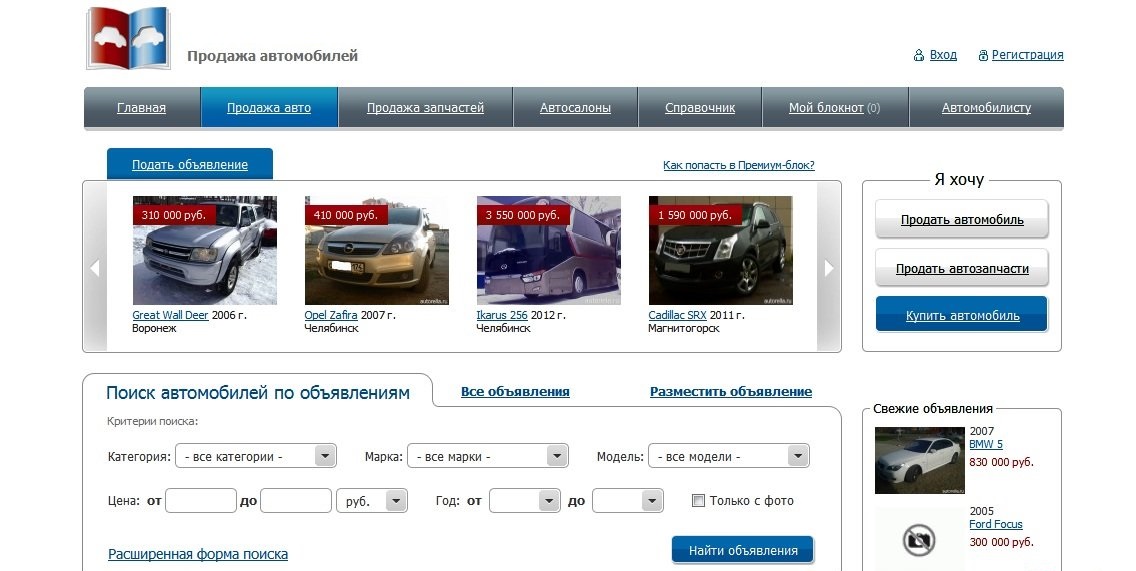Open the Продажа запчастей menu item
Screen dimensions: 1136x571
(x=425, y=107)
